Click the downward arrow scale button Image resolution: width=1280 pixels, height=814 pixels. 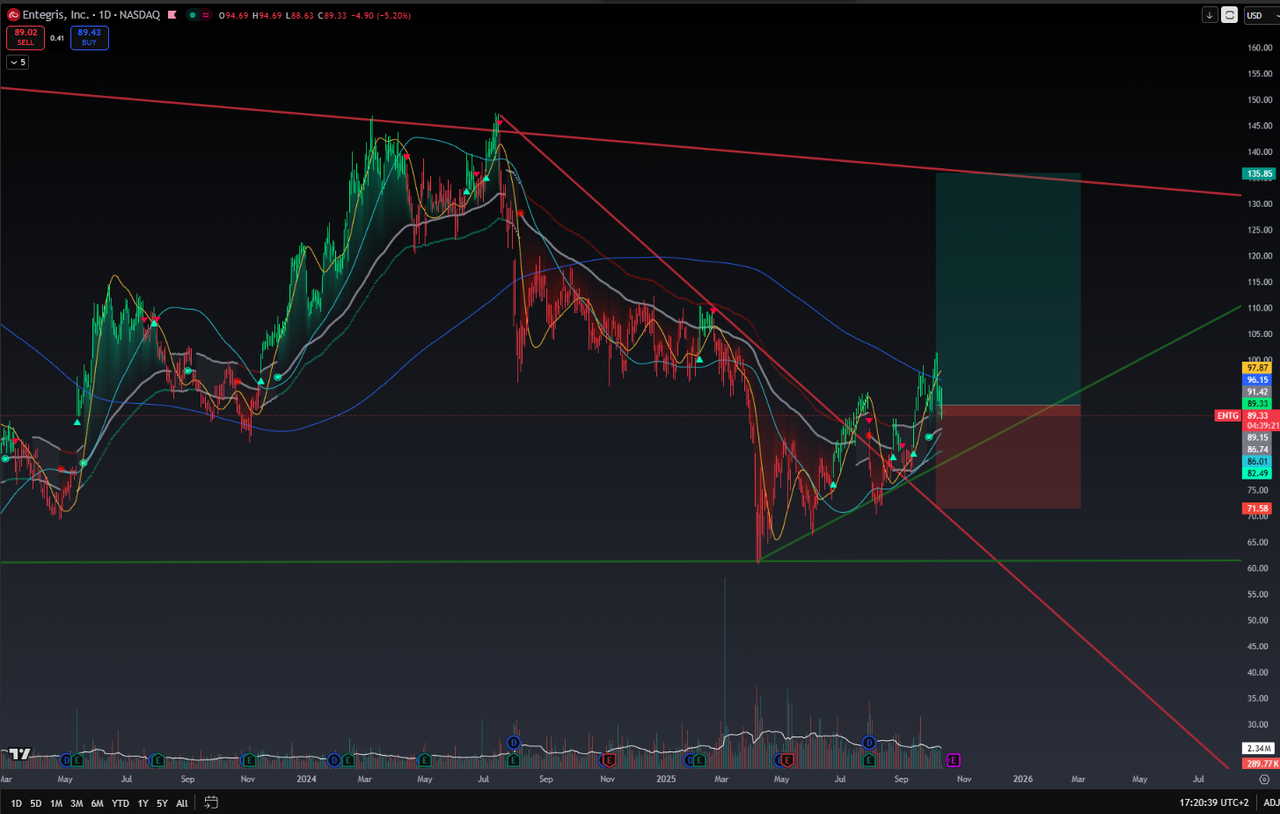pyautogui.click(x=1210, y=15)
